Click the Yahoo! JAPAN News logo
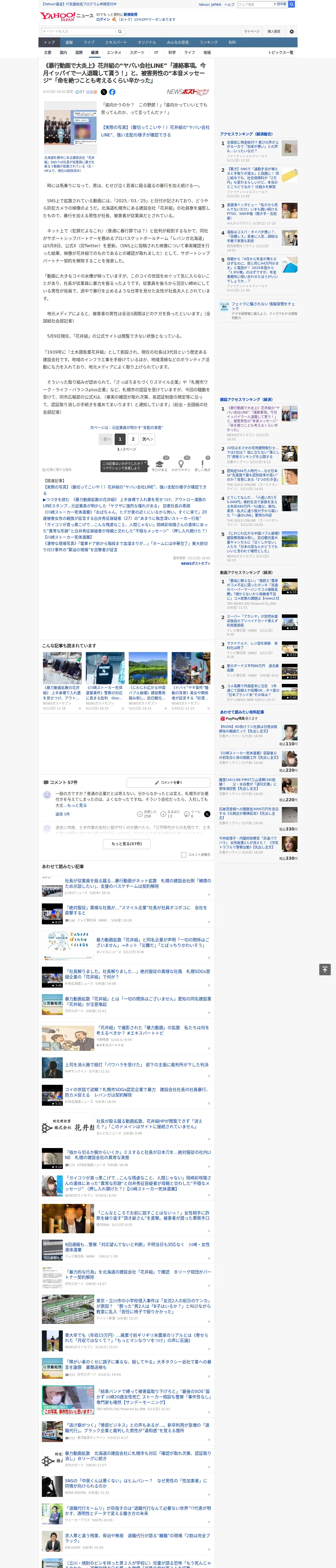 [66, 16]
